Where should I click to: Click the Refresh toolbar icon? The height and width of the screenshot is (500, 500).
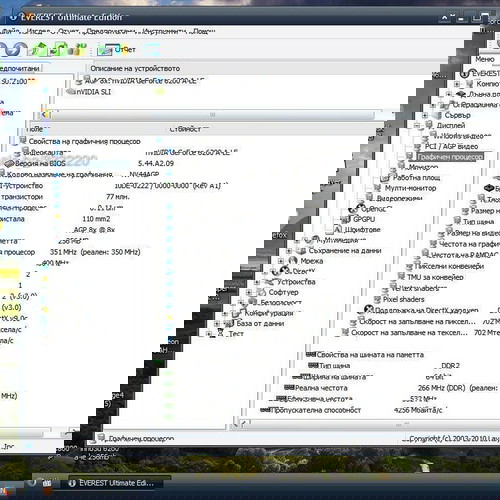[x=59, y=49]
